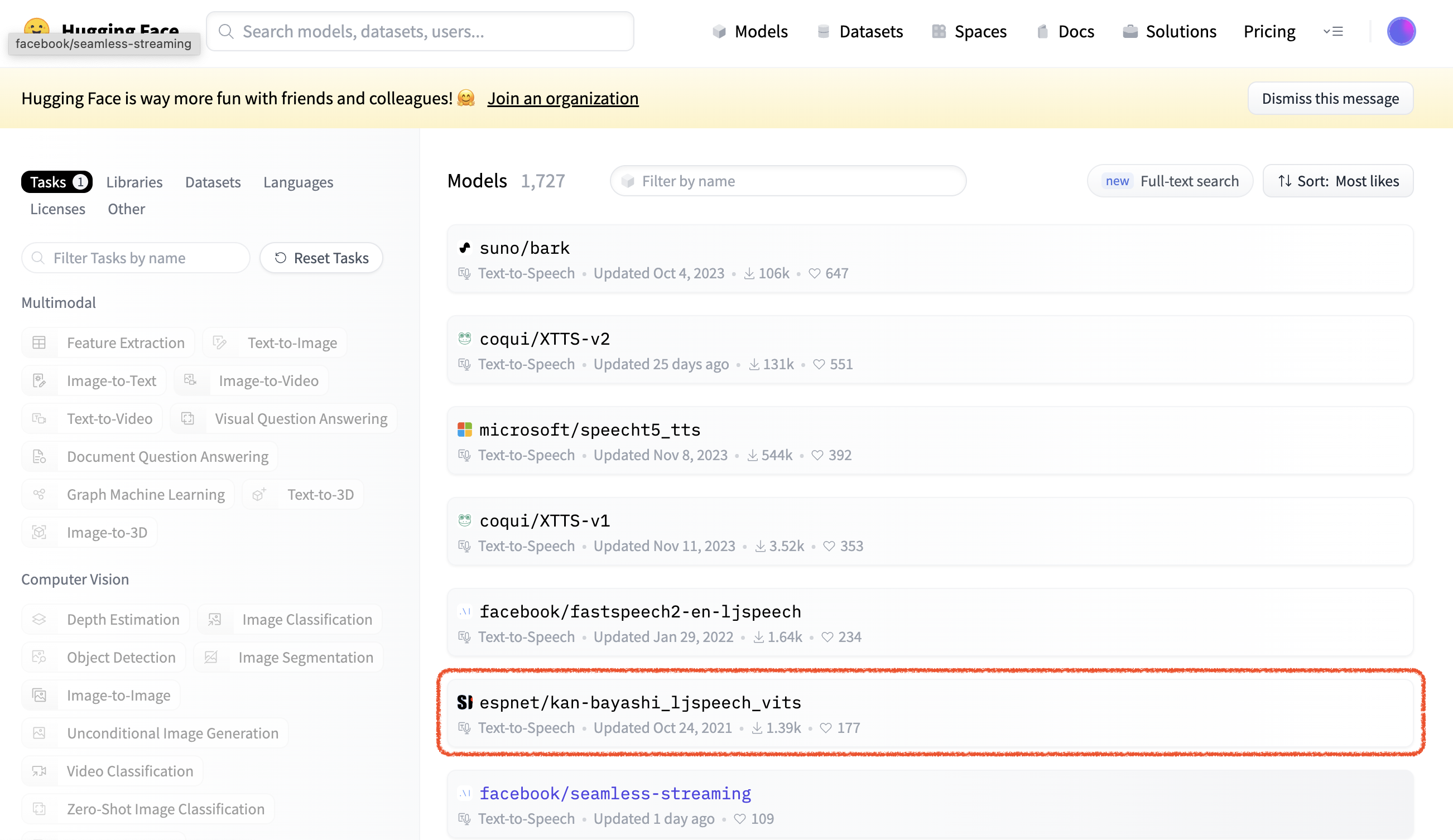The image size is (1453, 840).
Task: Switch to the Languages filter tab
Action: click(x=298, y=182)
